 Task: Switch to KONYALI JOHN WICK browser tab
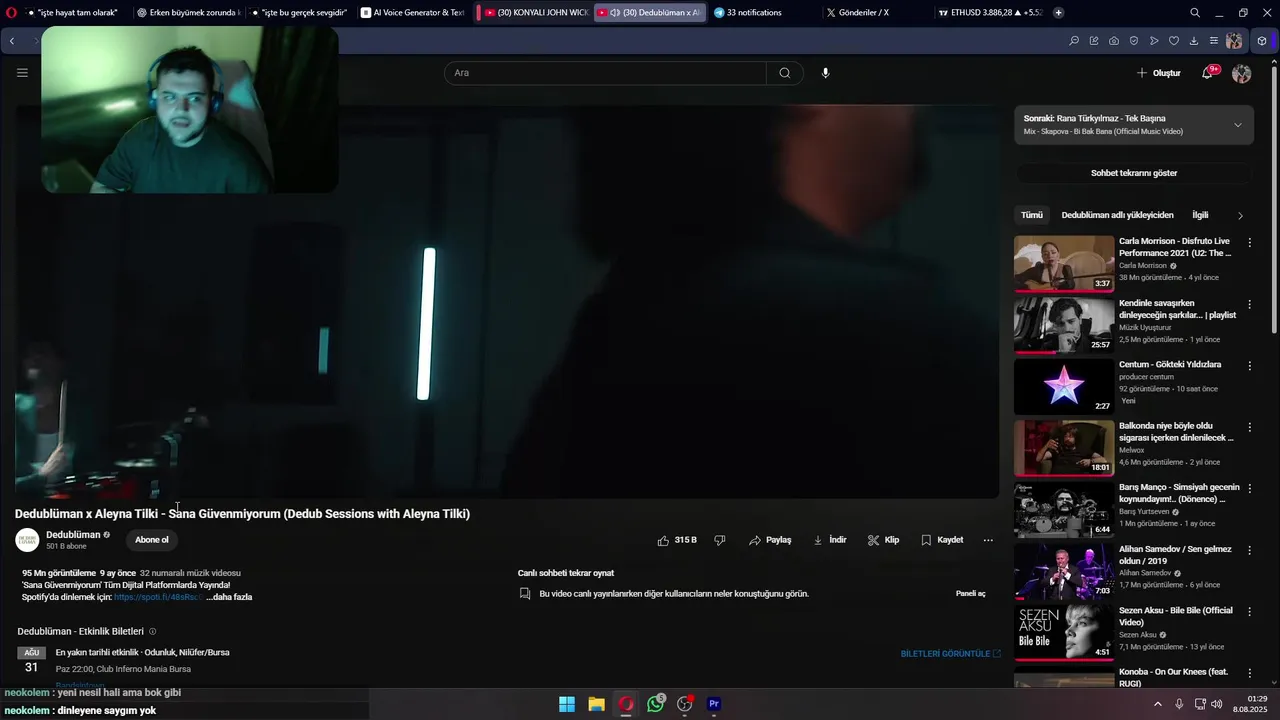pos(536,13)
